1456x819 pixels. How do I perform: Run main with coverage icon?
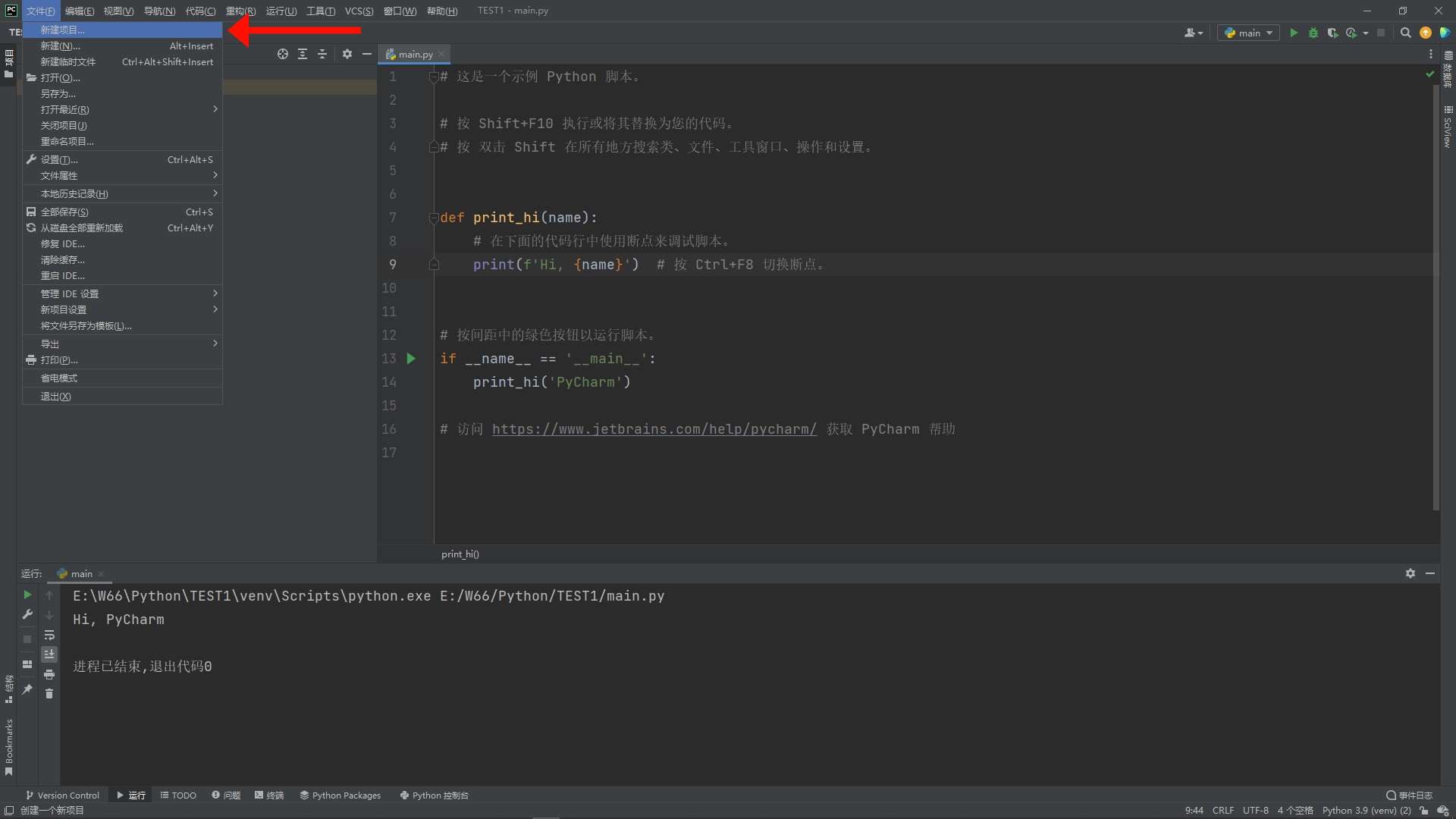1332,33
